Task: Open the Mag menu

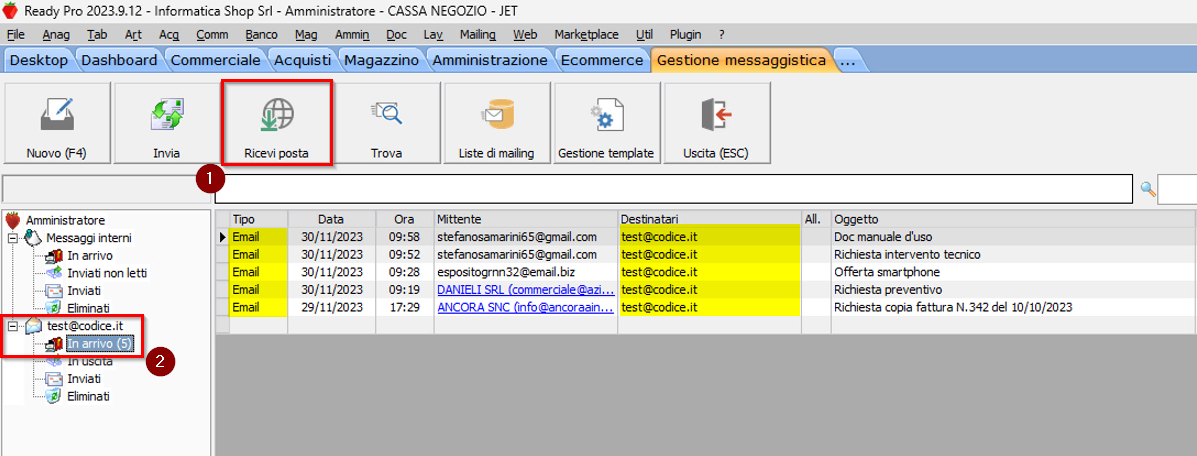Action: pyautogui.click(x=306, y=34)
